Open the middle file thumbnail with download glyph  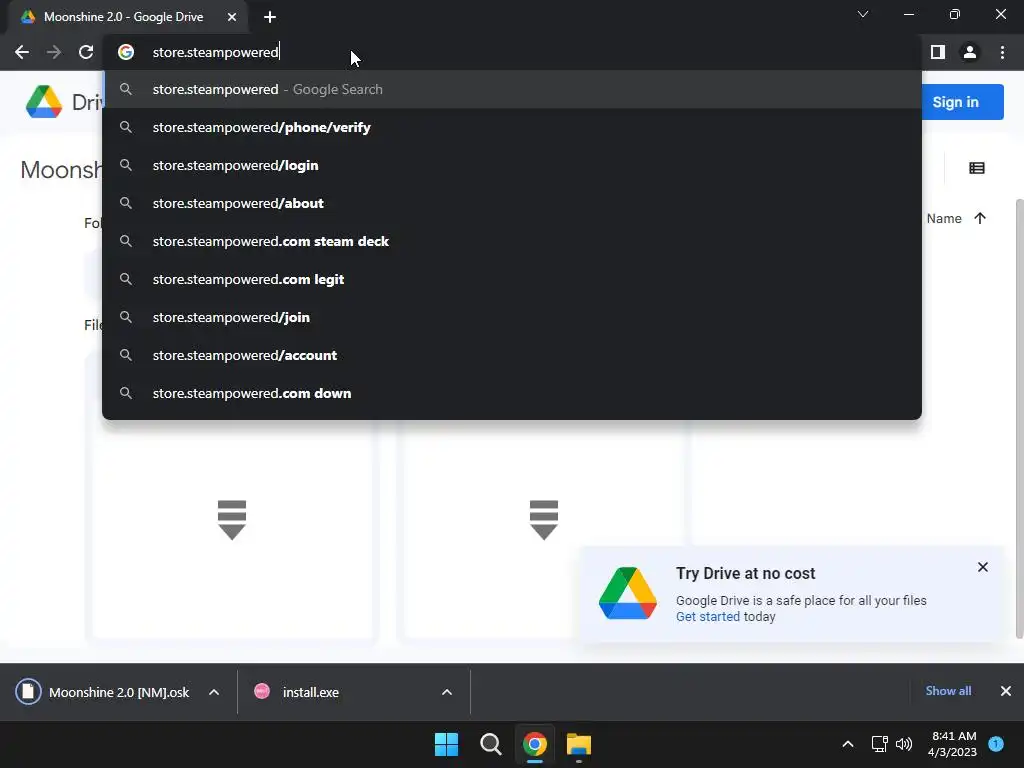(x=543, y=520)
